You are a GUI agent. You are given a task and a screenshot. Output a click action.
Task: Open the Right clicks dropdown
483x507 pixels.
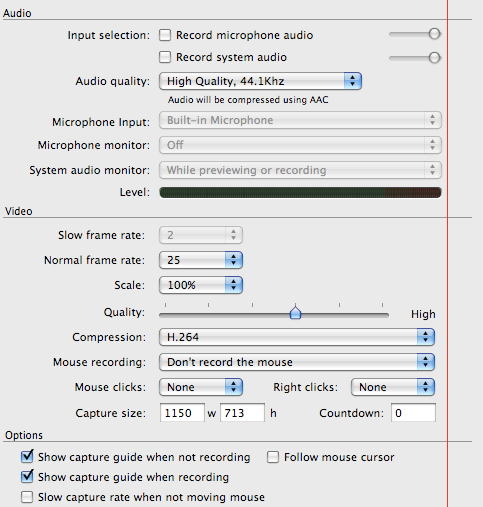point(393,387)
